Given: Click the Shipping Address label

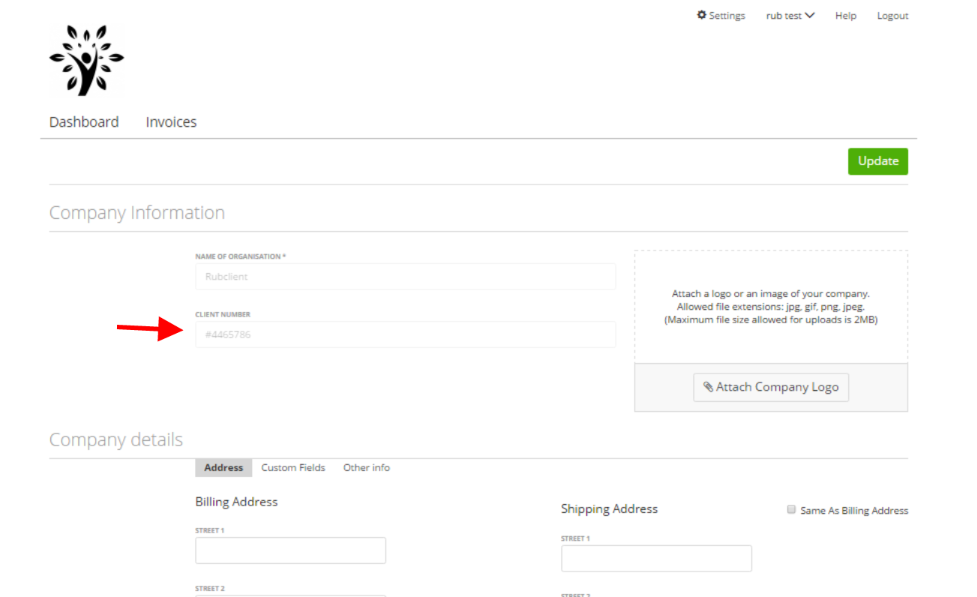Looking at the screenshot, I should coord(609,509).
